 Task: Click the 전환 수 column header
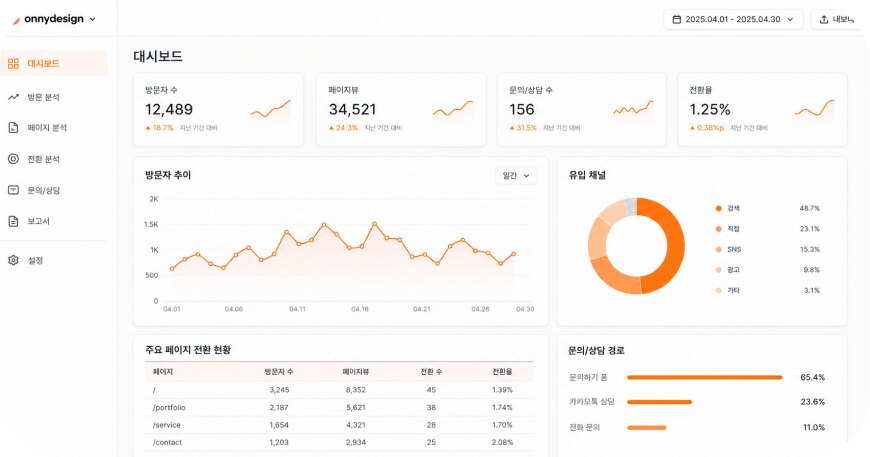coord(431,372)
